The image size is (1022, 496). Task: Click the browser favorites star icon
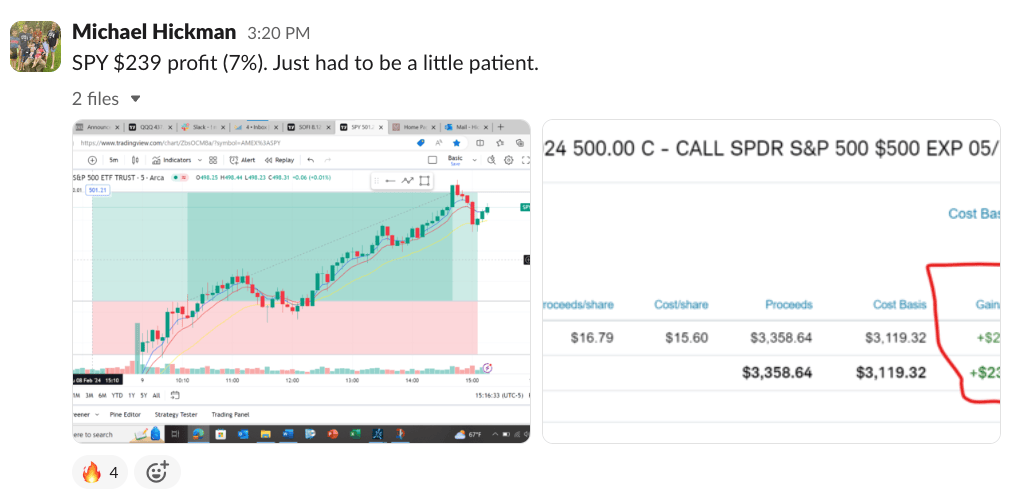click(456, 143)
